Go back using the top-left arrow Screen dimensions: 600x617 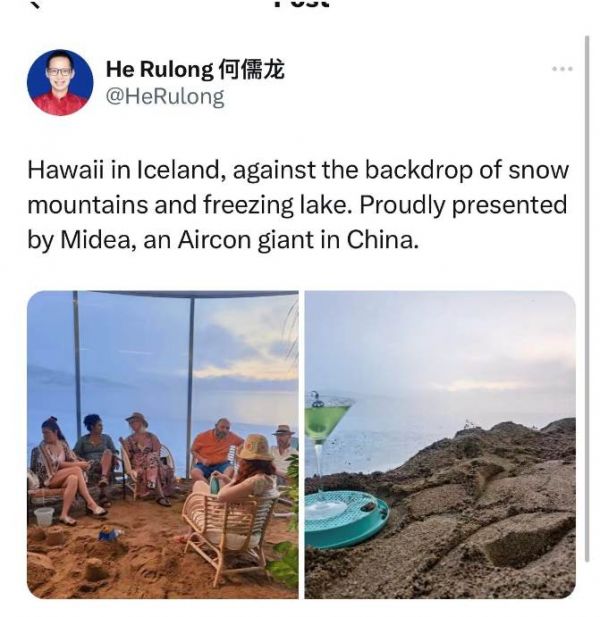coord(35,4)
